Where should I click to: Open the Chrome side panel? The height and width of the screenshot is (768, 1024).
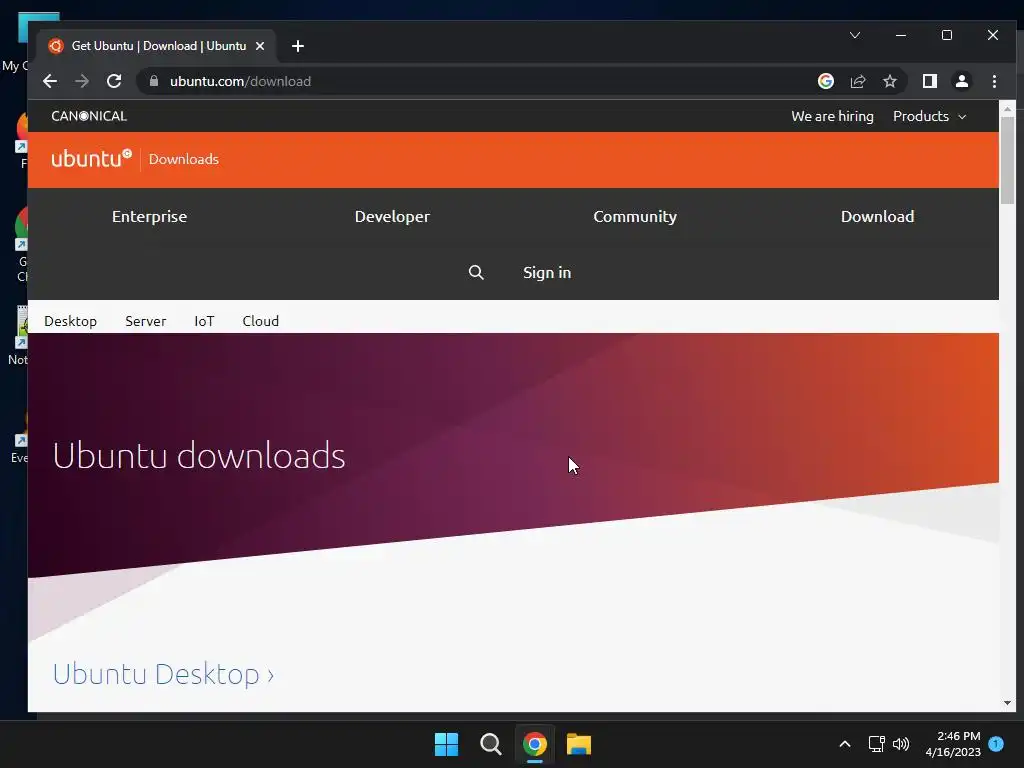(x=929, y=81)
